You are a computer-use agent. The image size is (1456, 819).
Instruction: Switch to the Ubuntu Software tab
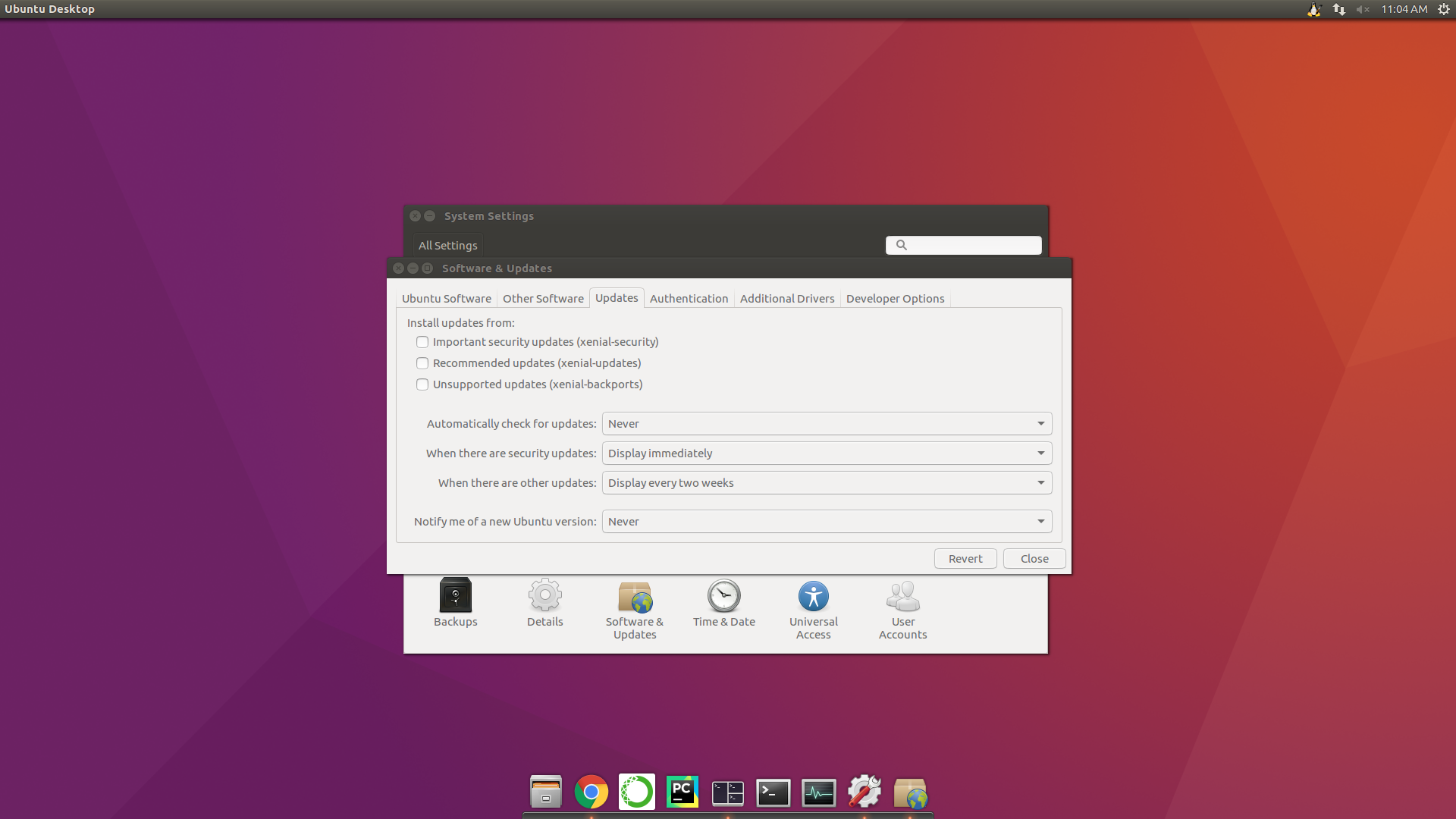coord(446,299)
